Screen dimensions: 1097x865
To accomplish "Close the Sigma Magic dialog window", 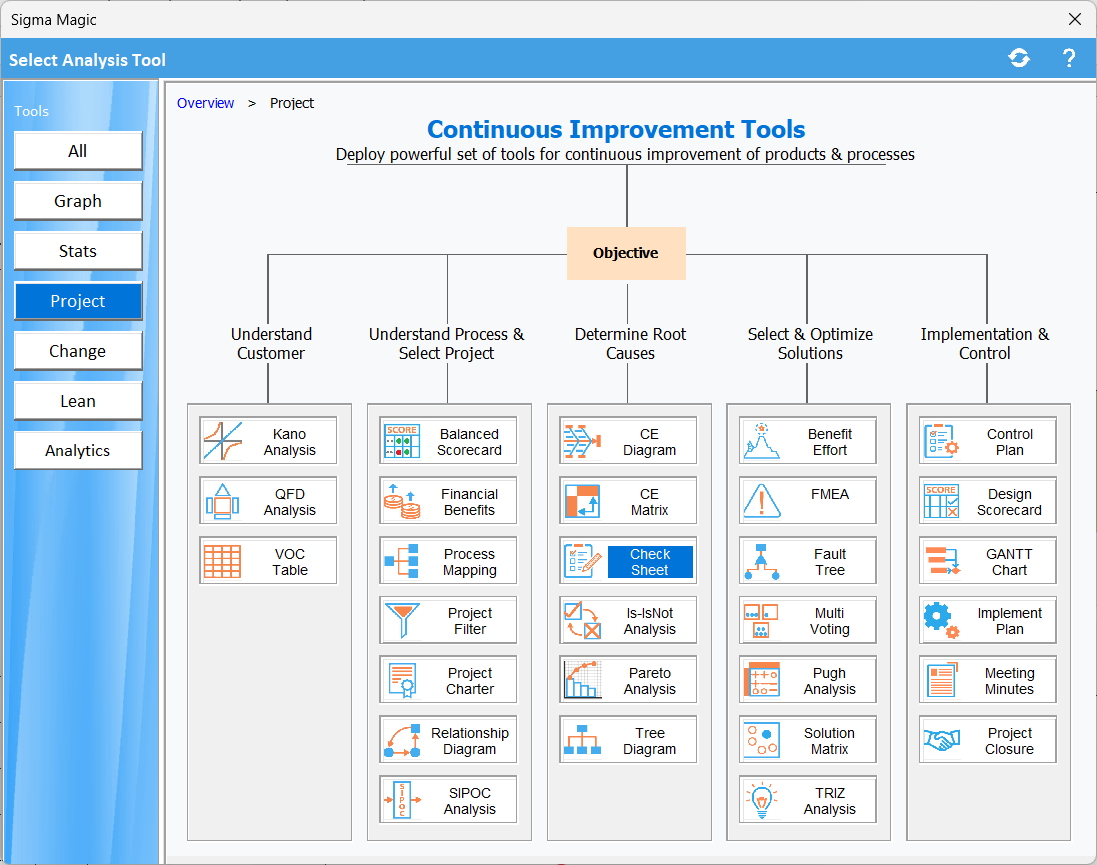I will (x=1075, y=19).
